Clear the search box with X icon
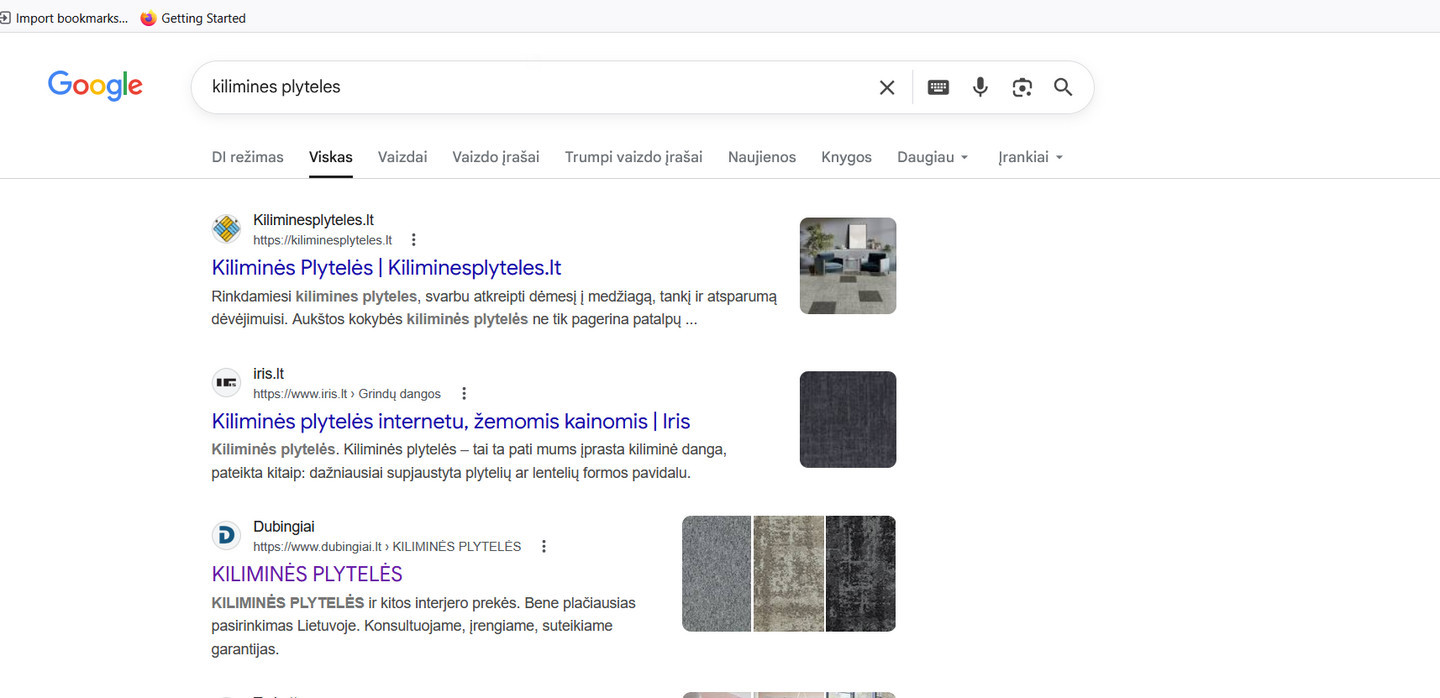The width and height of the screenshot is (1440, 698). point(886,88)
